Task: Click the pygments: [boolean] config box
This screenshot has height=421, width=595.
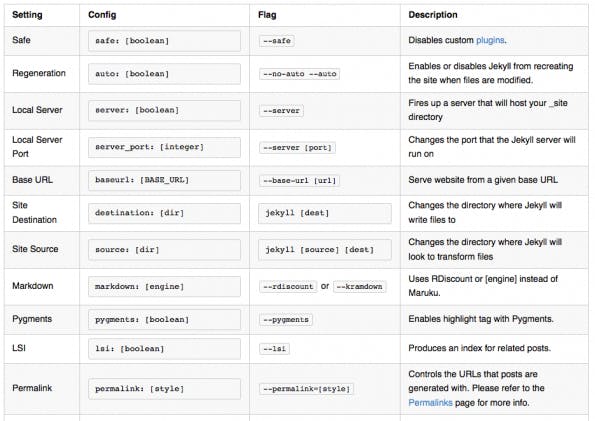Action: click(164, 319)
